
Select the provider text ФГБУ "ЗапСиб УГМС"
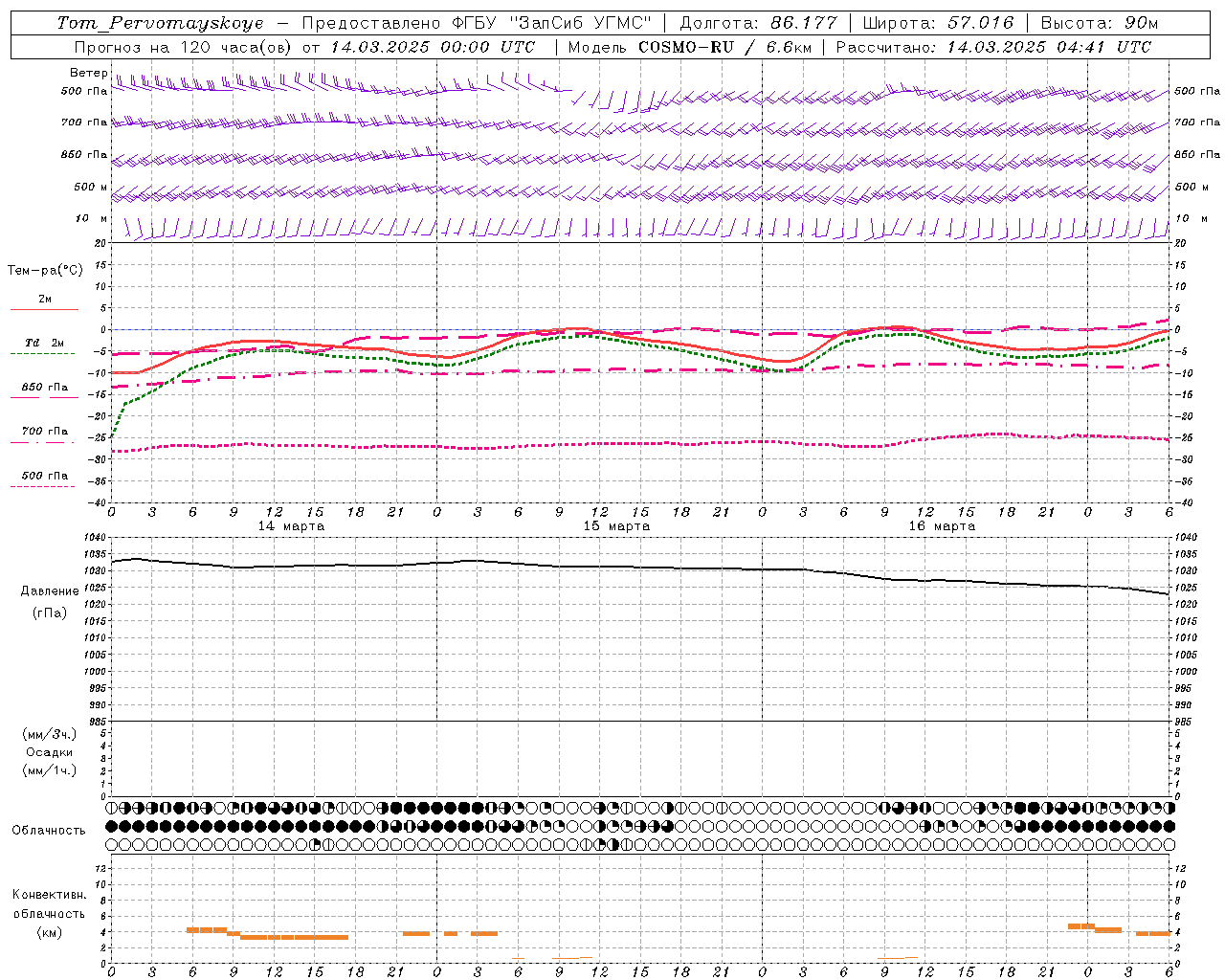(551, 23)
